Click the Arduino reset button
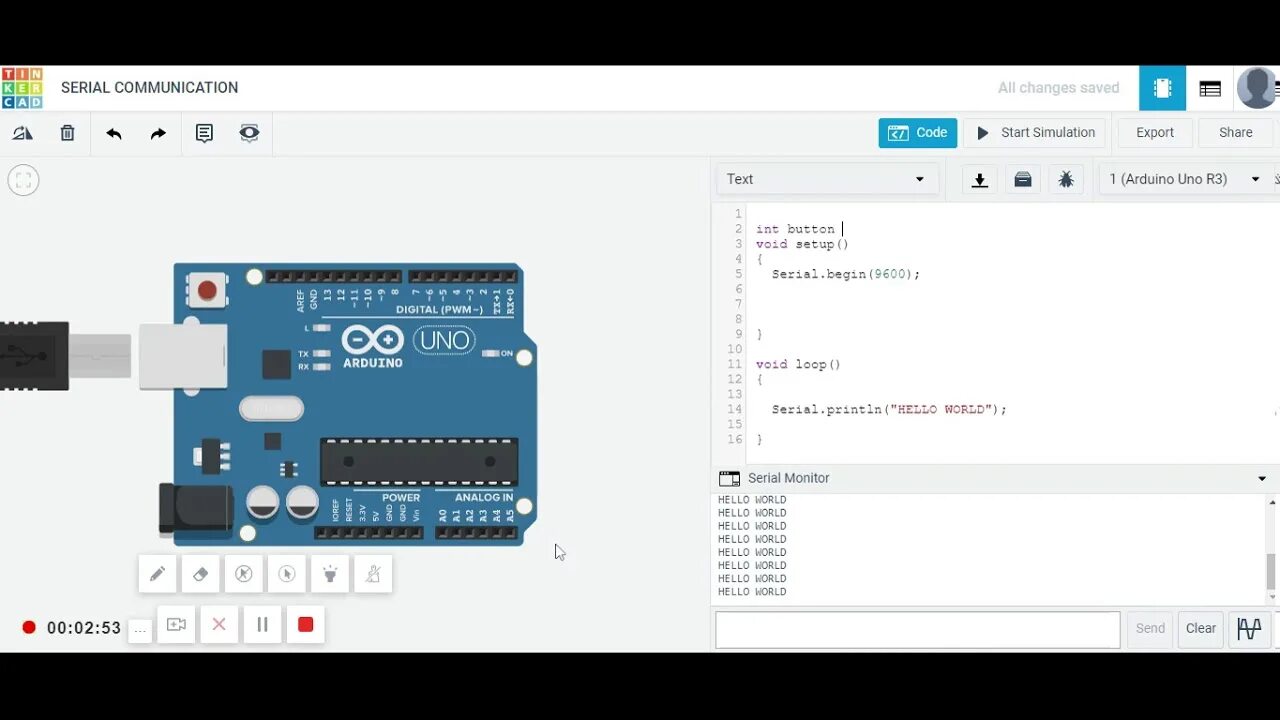The width and height of the screenshot is (1280, 720). (x=207, y=291)
